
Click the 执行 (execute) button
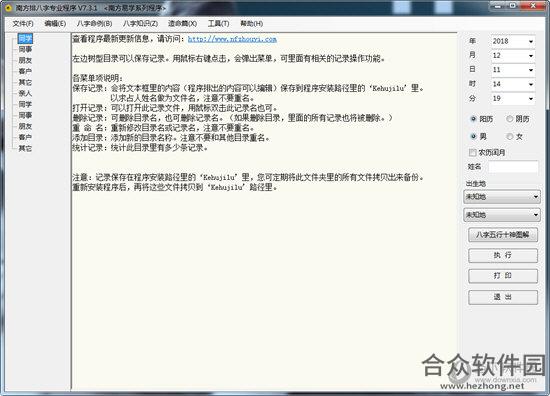tap(503, 255)
